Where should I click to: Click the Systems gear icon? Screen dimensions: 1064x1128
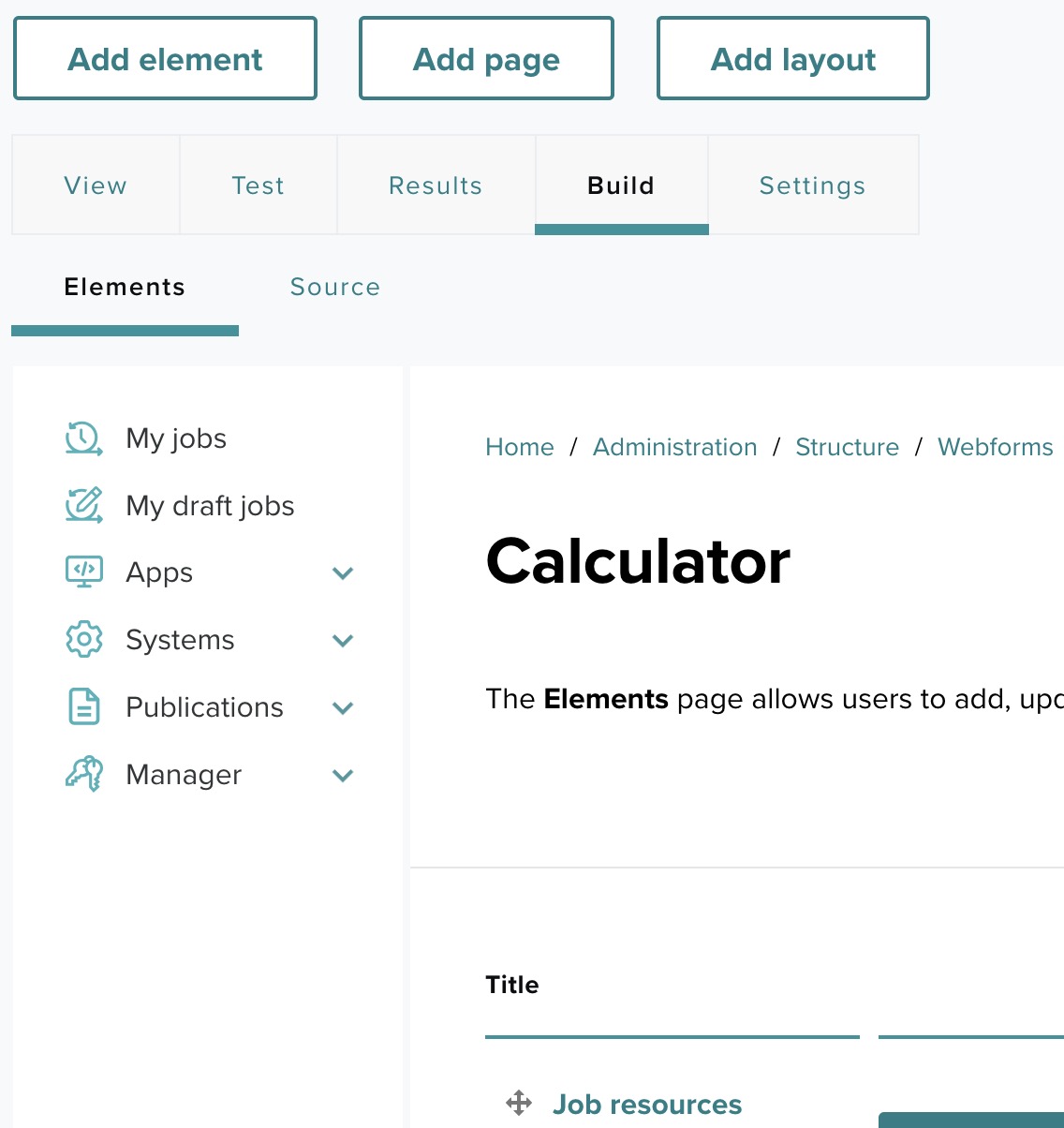[83, 640]
